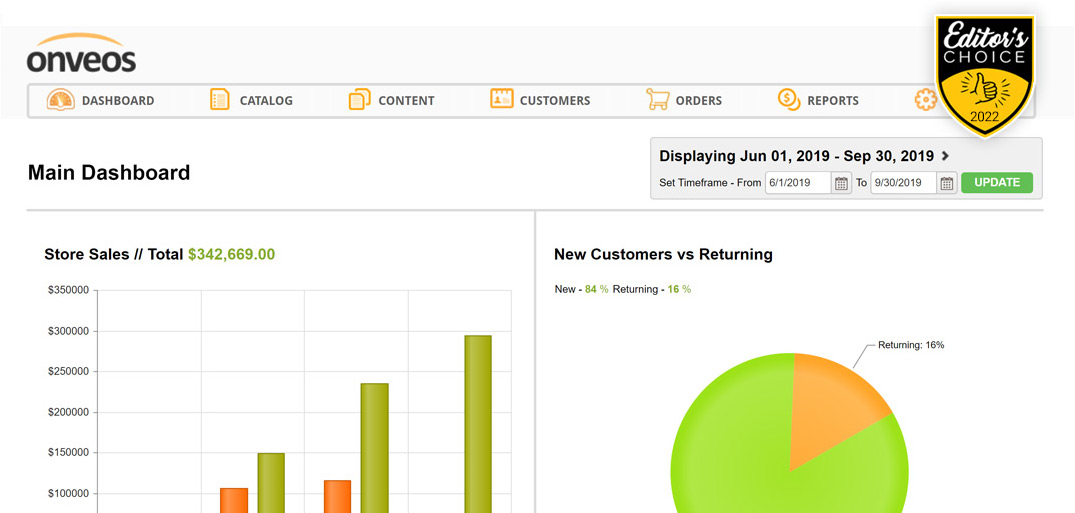Click the From date field 6/1/2019
This screenshot has width=1075, height=513.
(x=798, y=183)
